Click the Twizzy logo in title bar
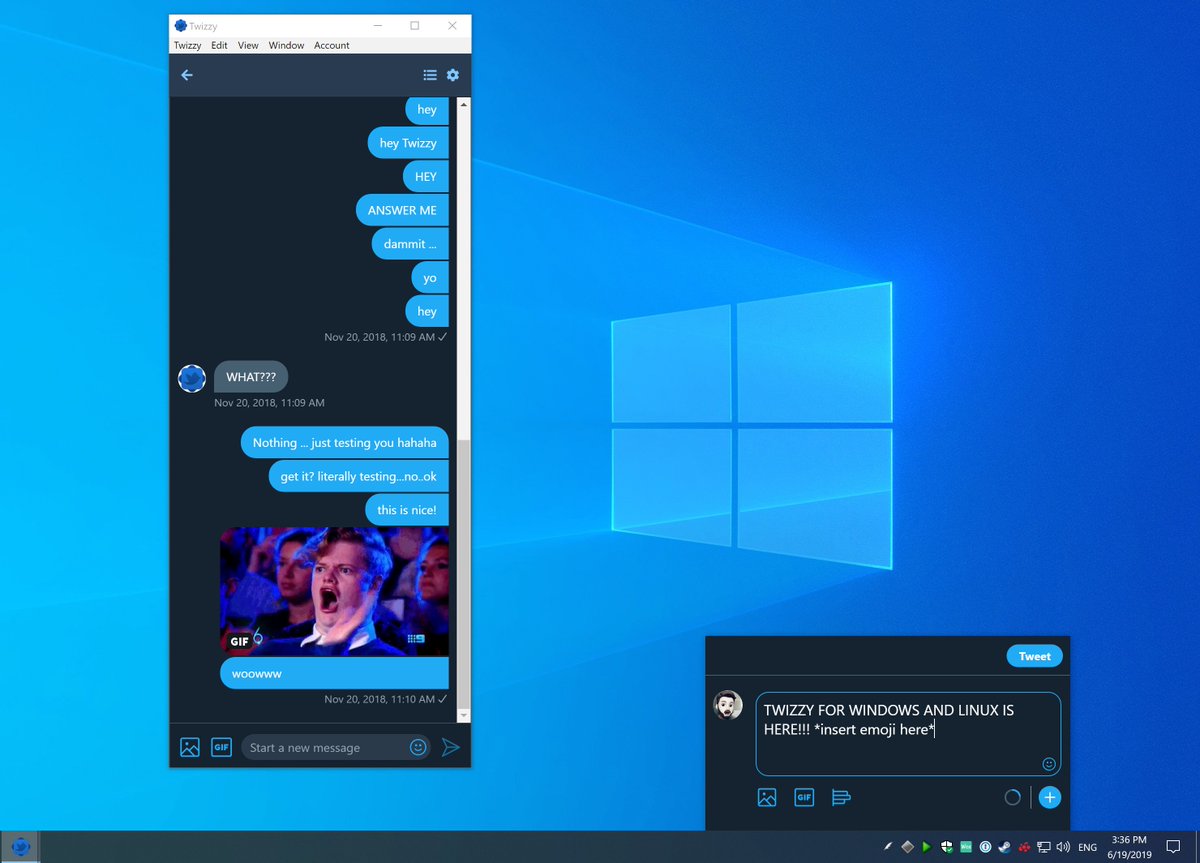The height and width of the screenshot is (863, 1200). click(x=180, y=26)
